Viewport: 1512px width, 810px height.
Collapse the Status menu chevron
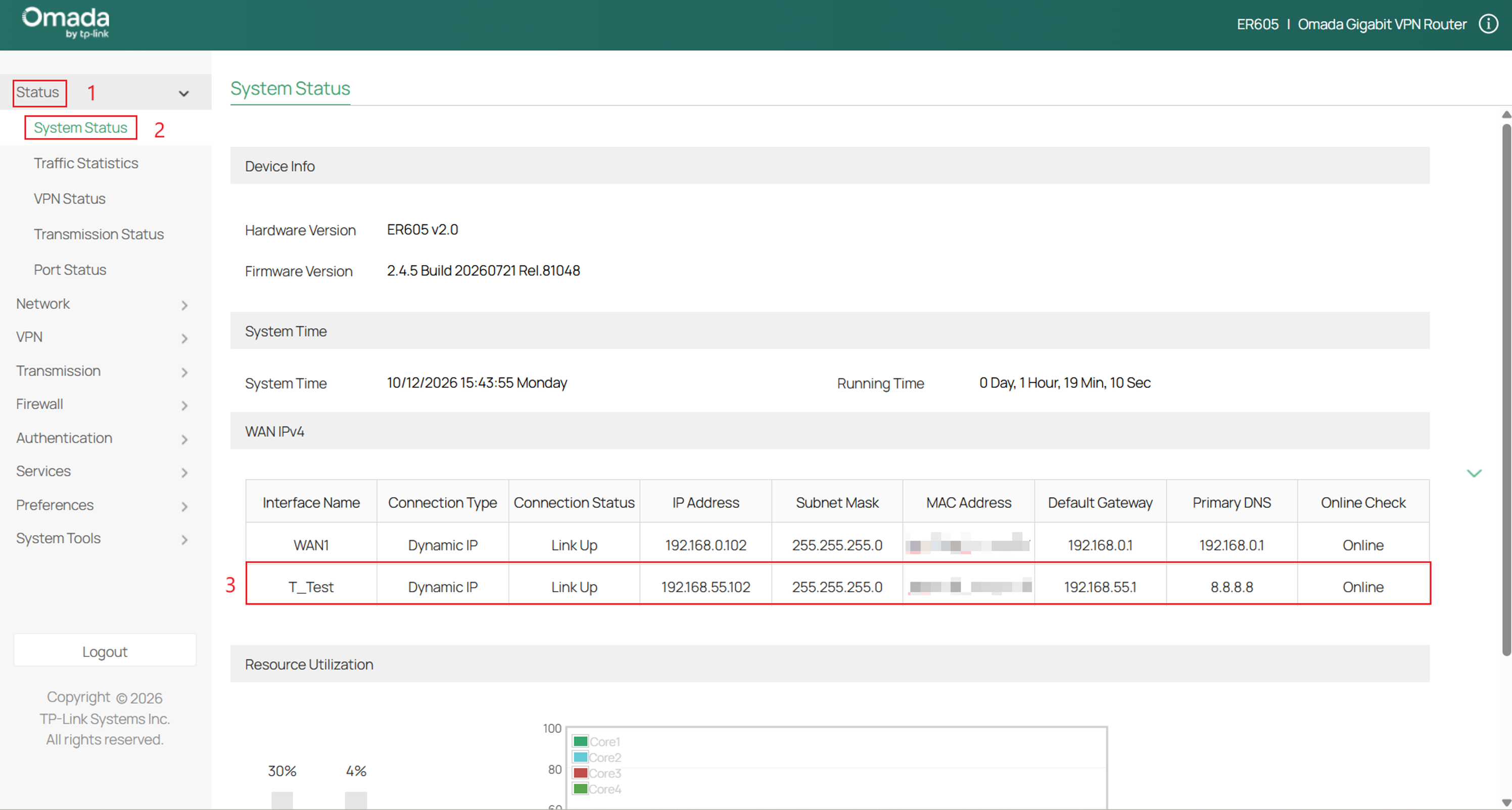point(184,93)
